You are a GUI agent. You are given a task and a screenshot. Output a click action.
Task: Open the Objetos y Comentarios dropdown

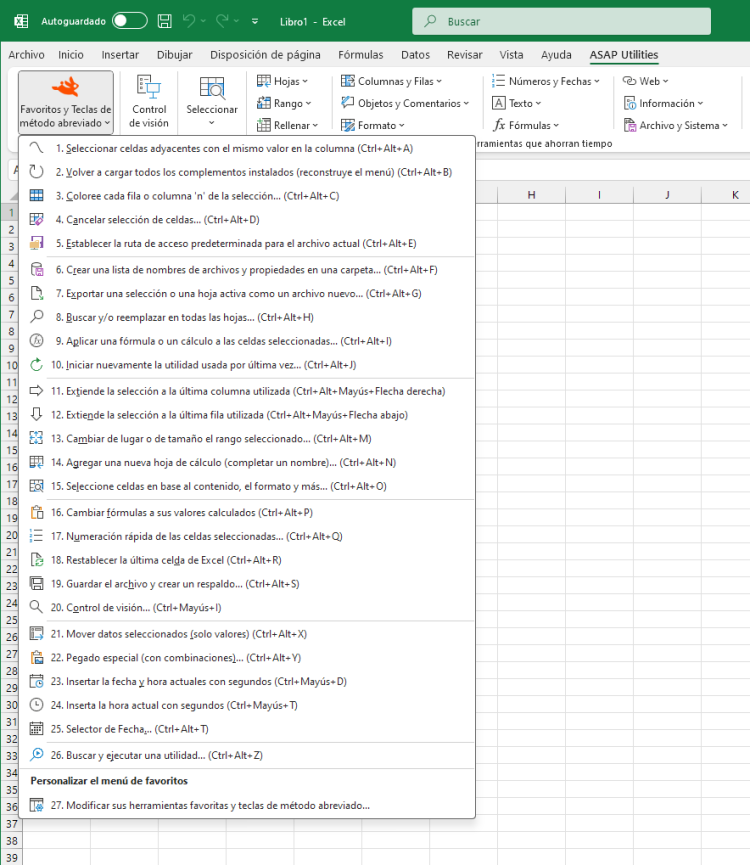click(405, 103)
